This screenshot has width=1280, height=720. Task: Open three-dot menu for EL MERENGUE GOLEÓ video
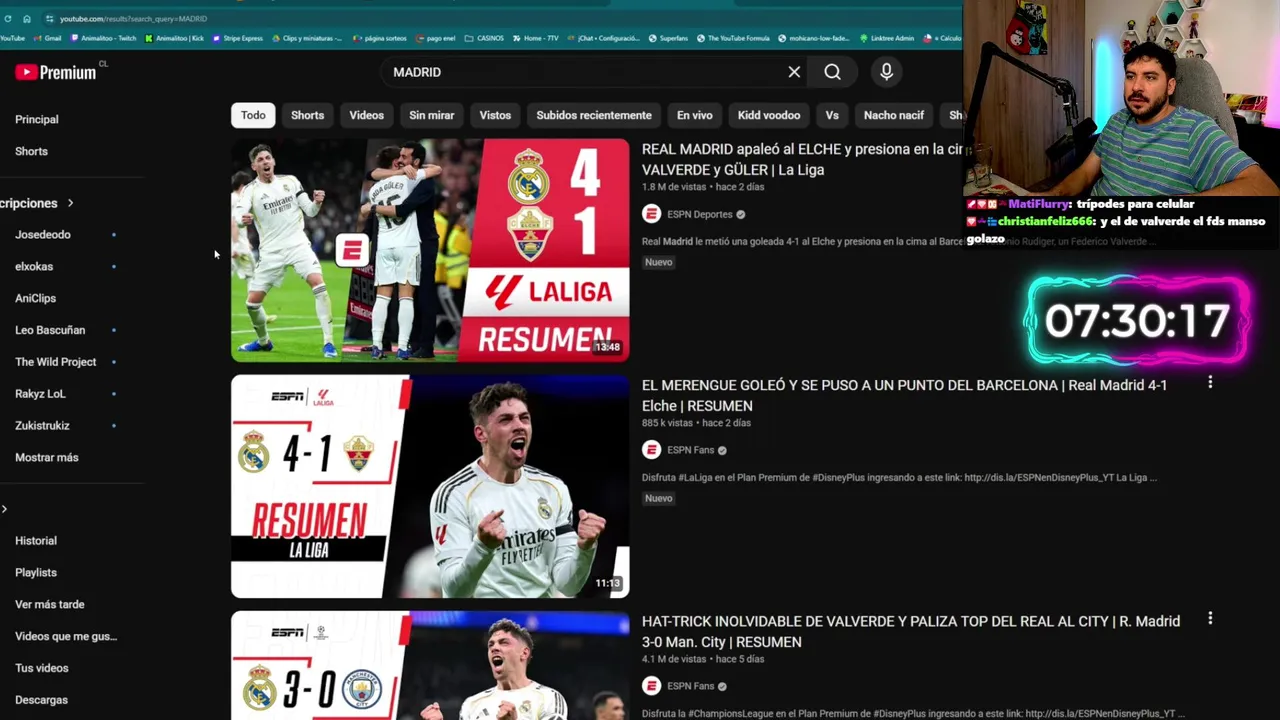[1210, 382]
